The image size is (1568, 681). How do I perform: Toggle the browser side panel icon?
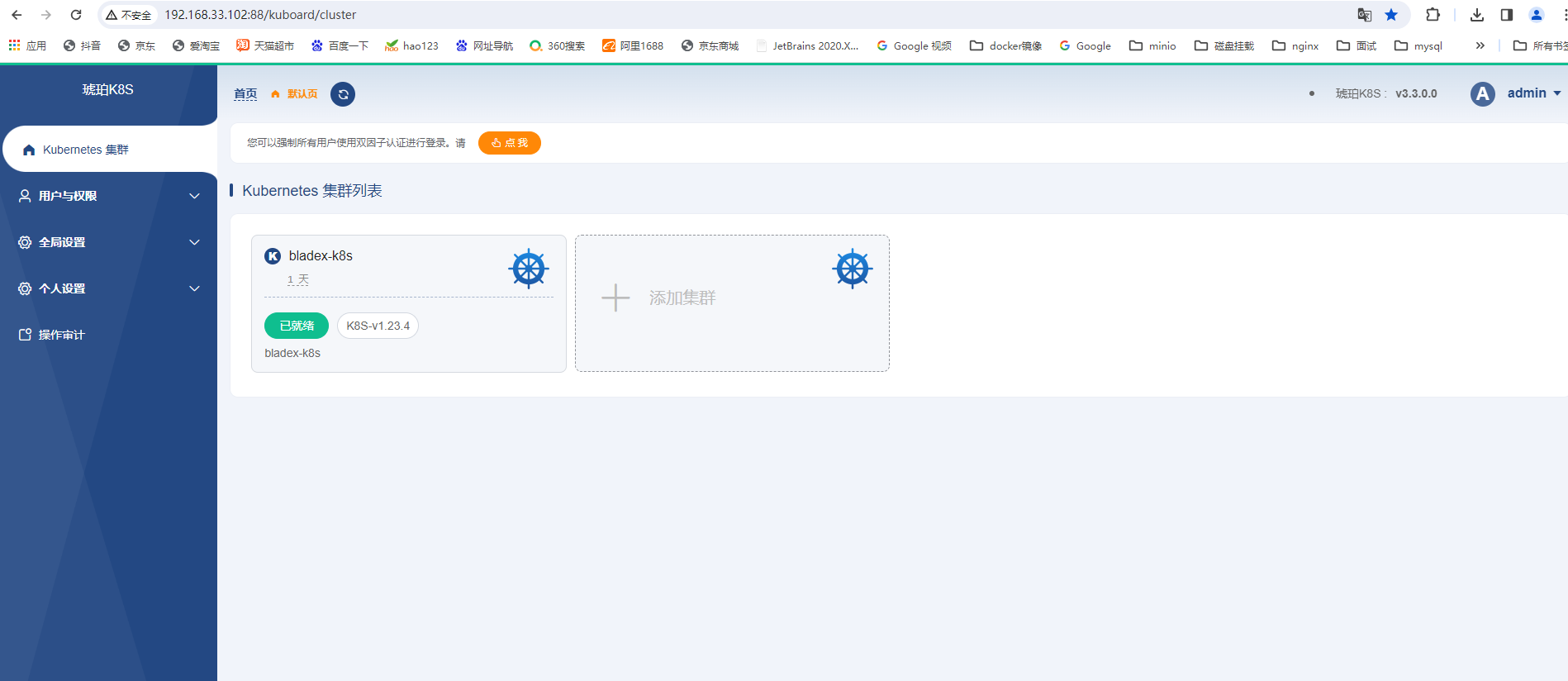click(1507, 15)
